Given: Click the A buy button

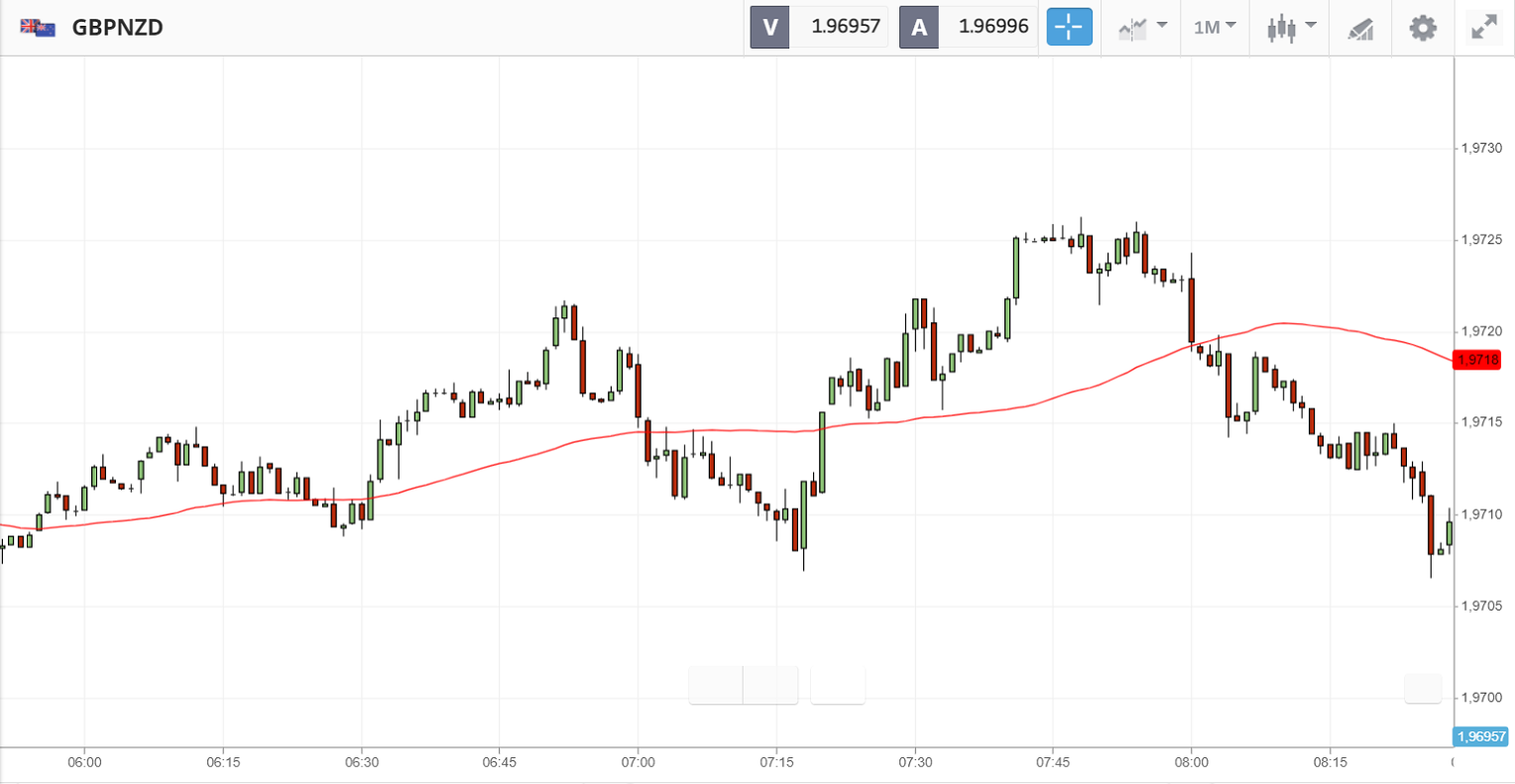Looking at the screenshot, I should click(x=919, y=27).
